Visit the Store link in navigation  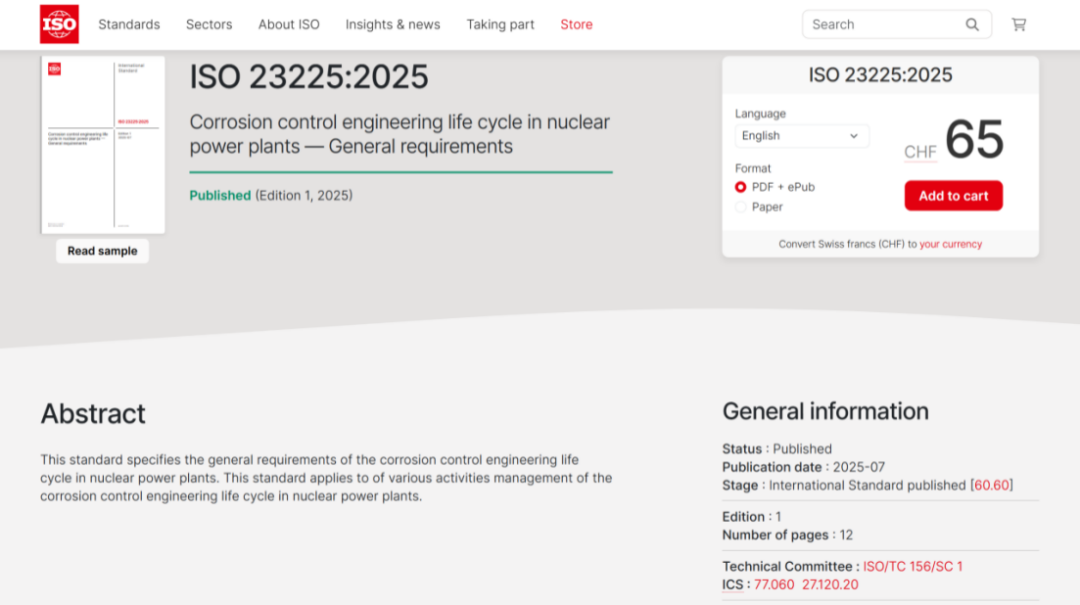pos(576,25)
